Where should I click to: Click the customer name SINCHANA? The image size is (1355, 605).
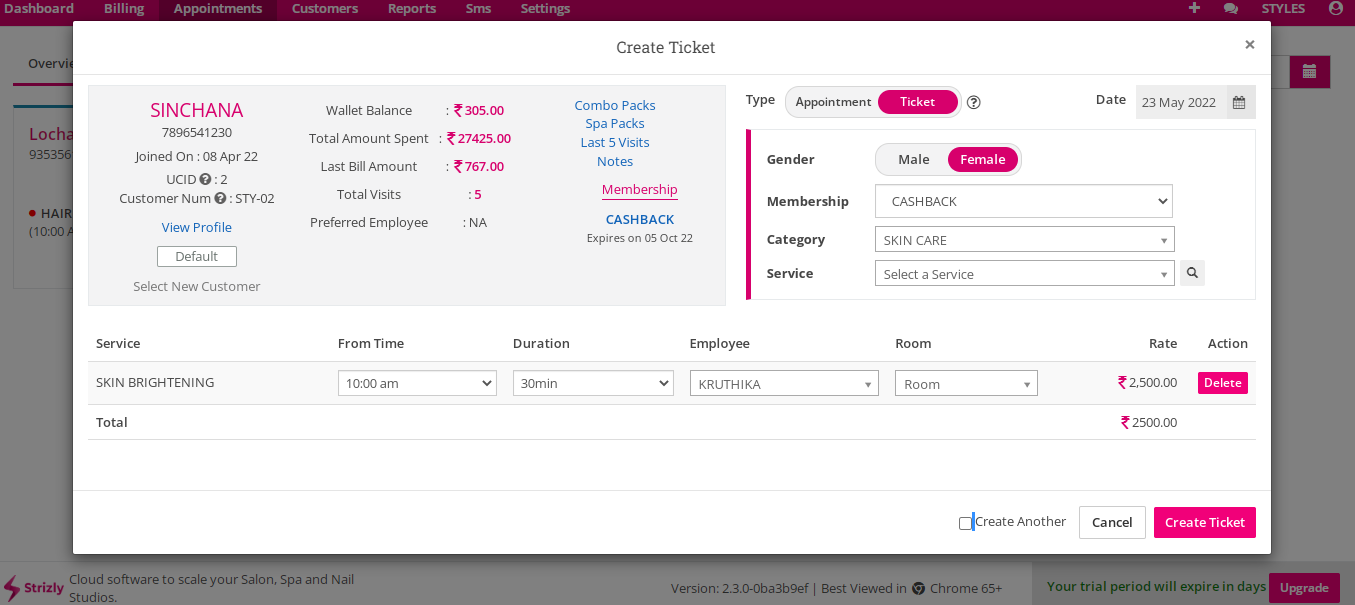coord(197,110)
